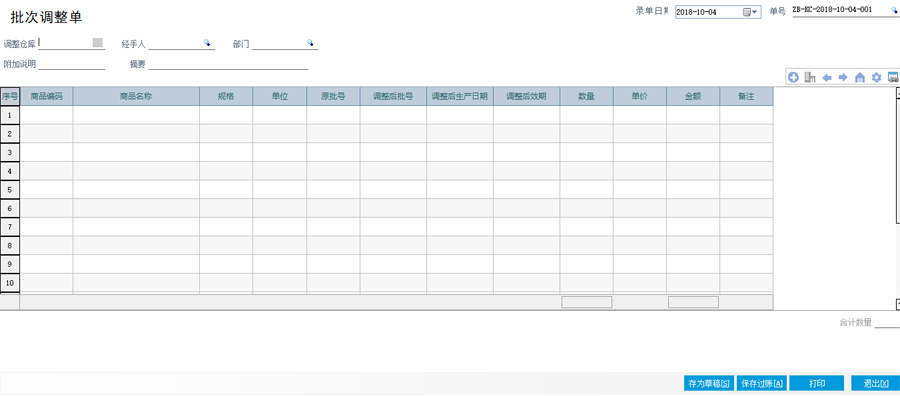The width and height of the screenshot is (900, 396).
Task: Click 商品名称 cell in row 2
Action: [136, 134]
